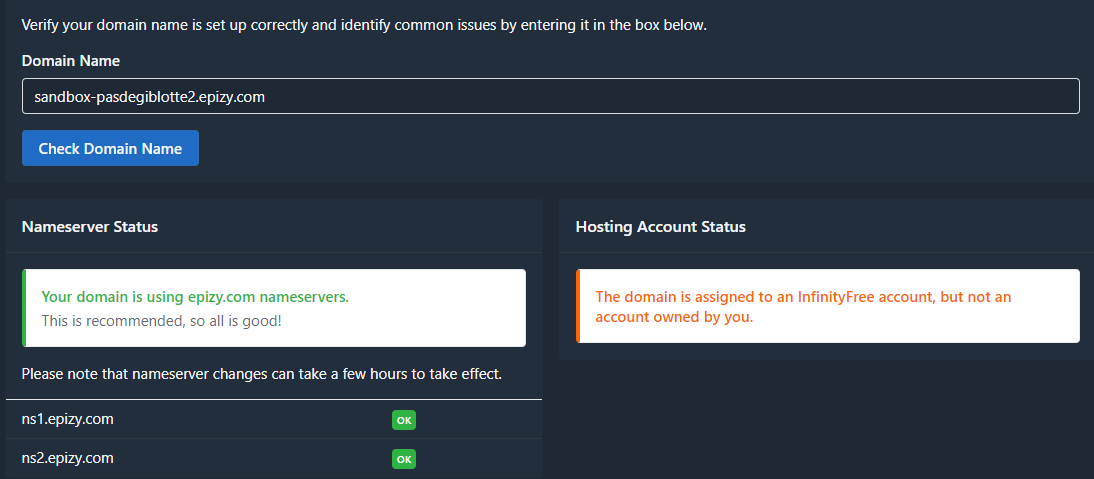Image resolution: width=1094 pixels, height=479 pixels.
Task: Click the Domain Name input field
Action: (x=550, y=97)
